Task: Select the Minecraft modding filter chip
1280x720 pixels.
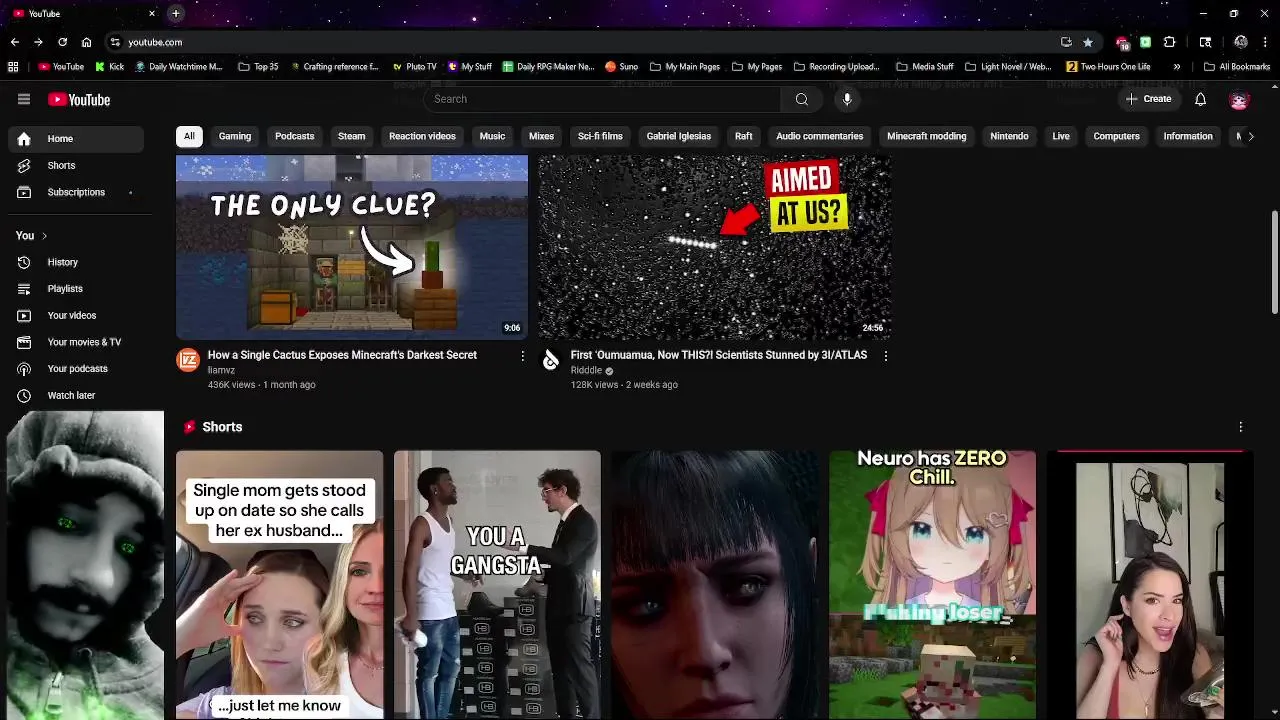Action: (927, 136)
